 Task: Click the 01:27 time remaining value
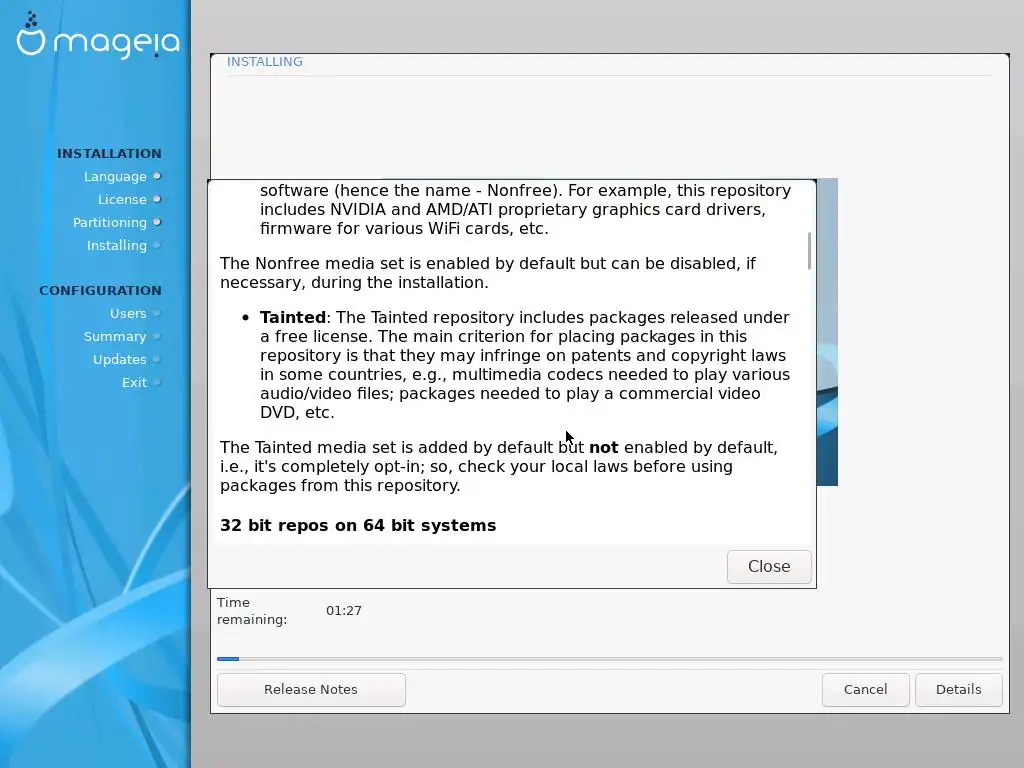pos(344,611)
